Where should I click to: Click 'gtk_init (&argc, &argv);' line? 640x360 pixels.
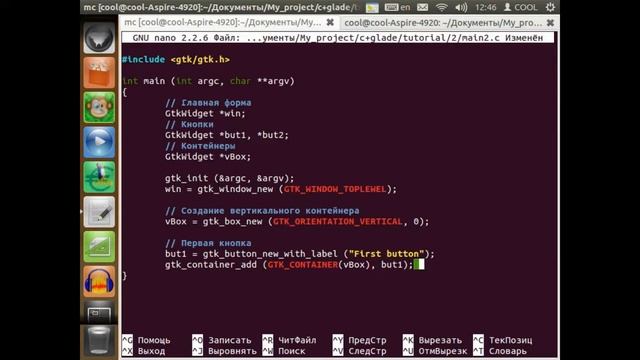point(230,178)
